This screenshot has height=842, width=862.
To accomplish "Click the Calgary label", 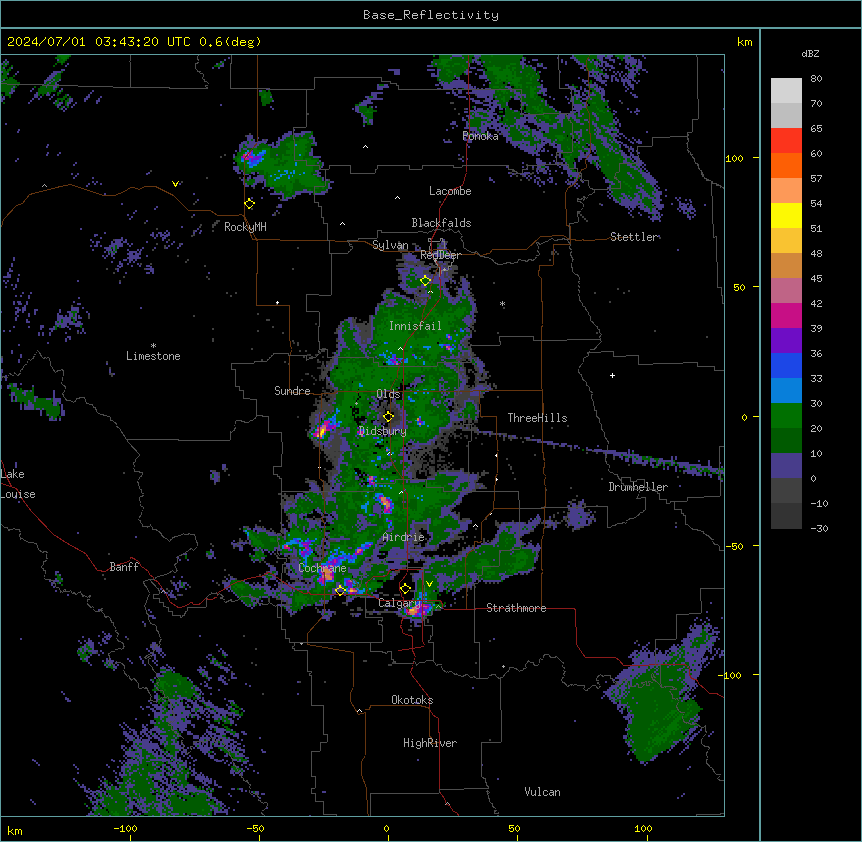I will point(399,603).
